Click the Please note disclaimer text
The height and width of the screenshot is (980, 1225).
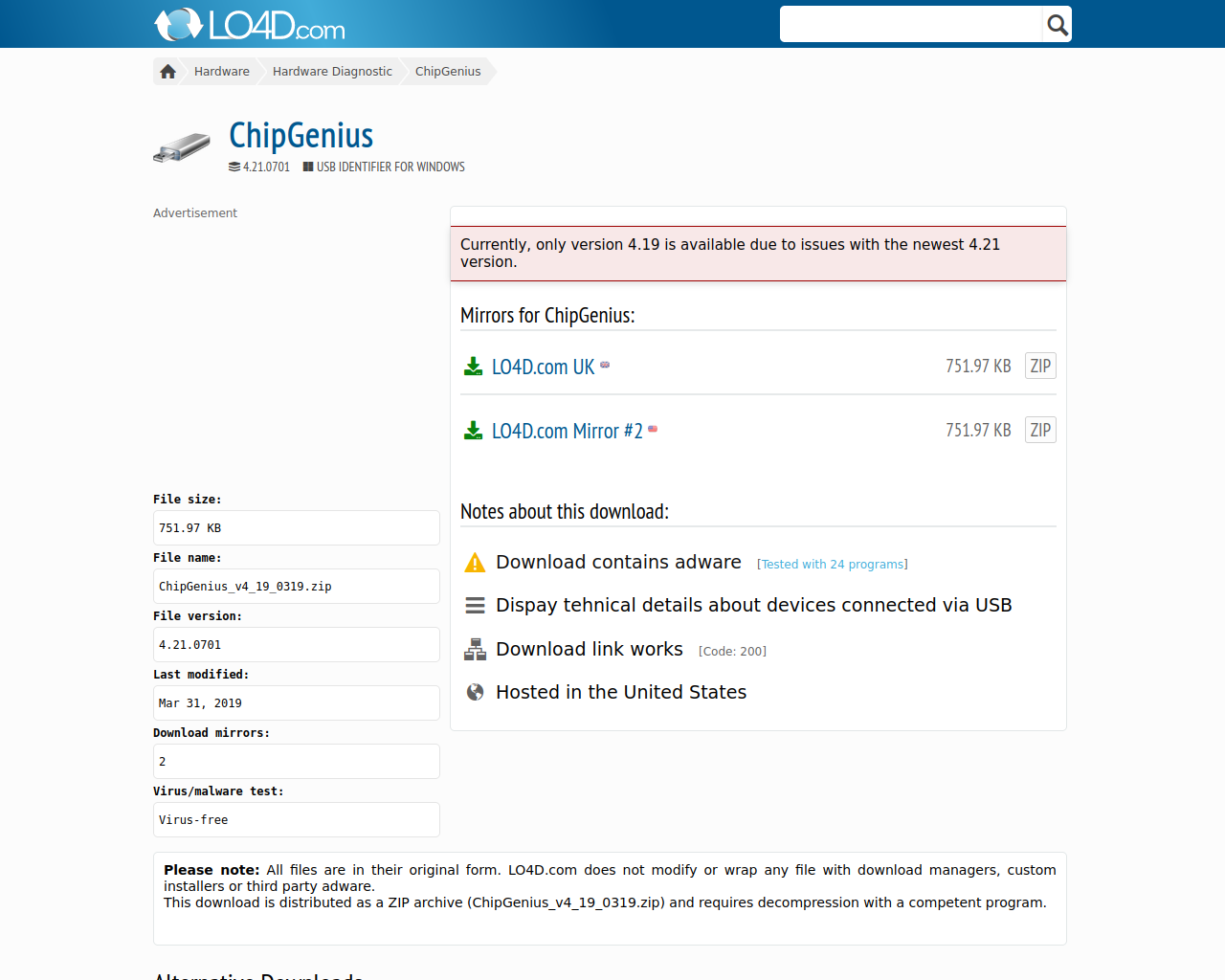click(x=610, y=886)
